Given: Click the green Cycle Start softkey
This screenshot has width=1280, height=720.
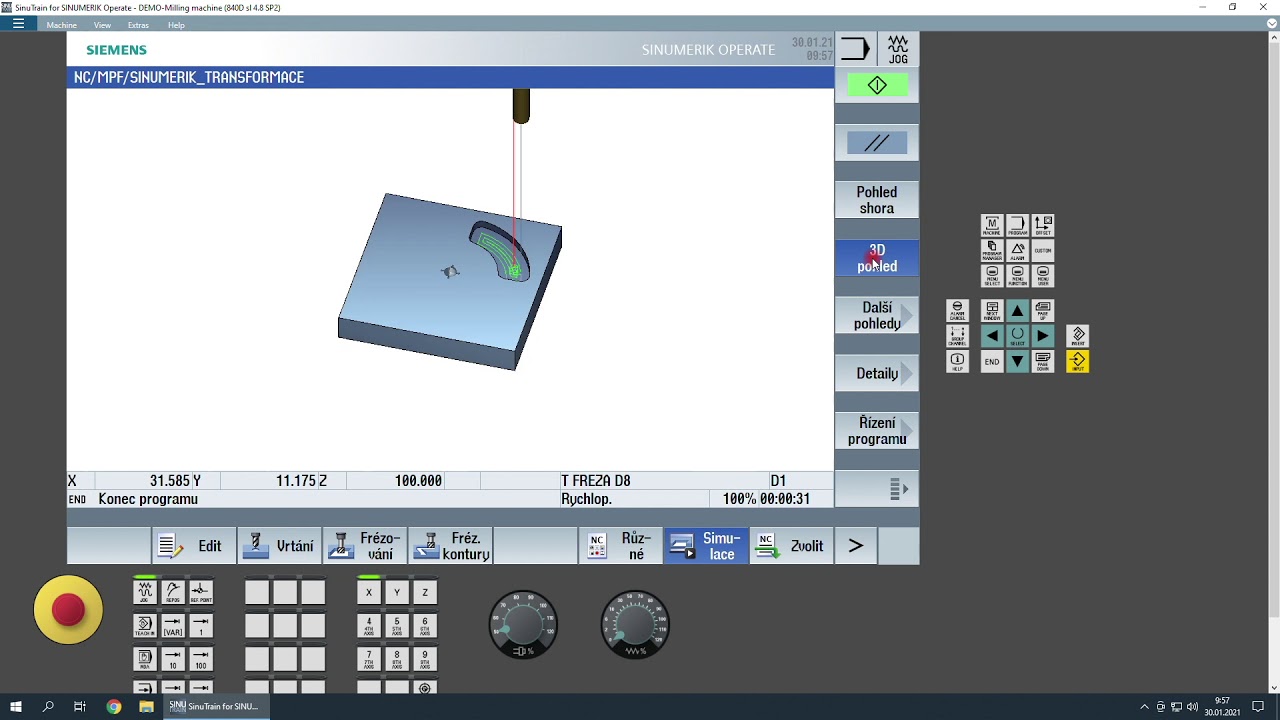Looking at the screenshot, I should (877, 86).
